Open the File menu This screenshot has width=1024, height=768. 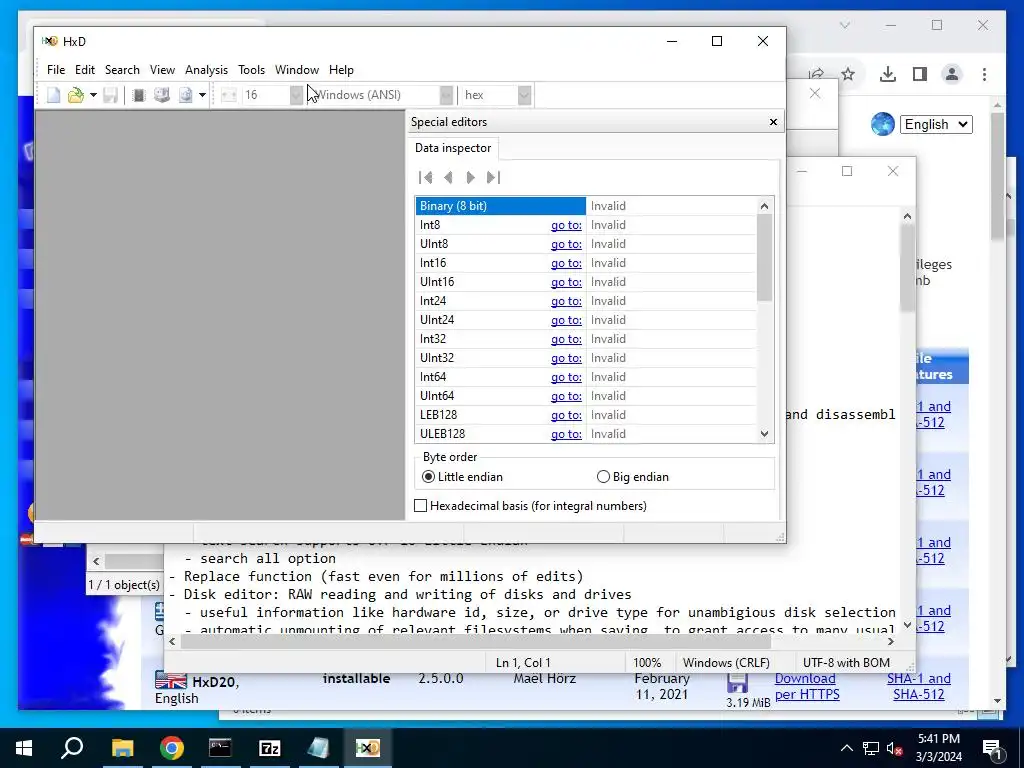click(56, 70)
